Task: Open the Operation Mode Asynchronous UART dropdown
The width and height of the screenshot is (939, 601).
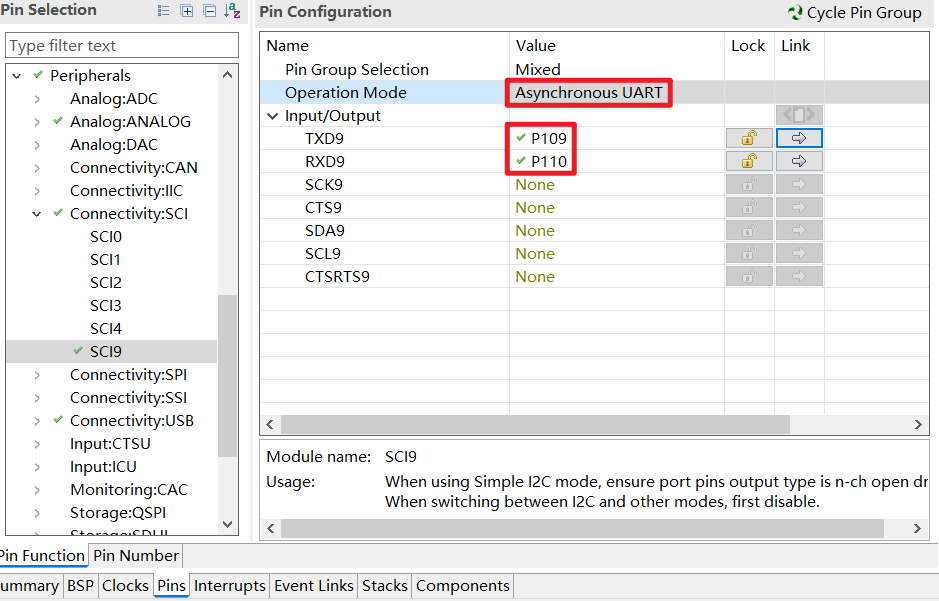Action: point(589,93)
